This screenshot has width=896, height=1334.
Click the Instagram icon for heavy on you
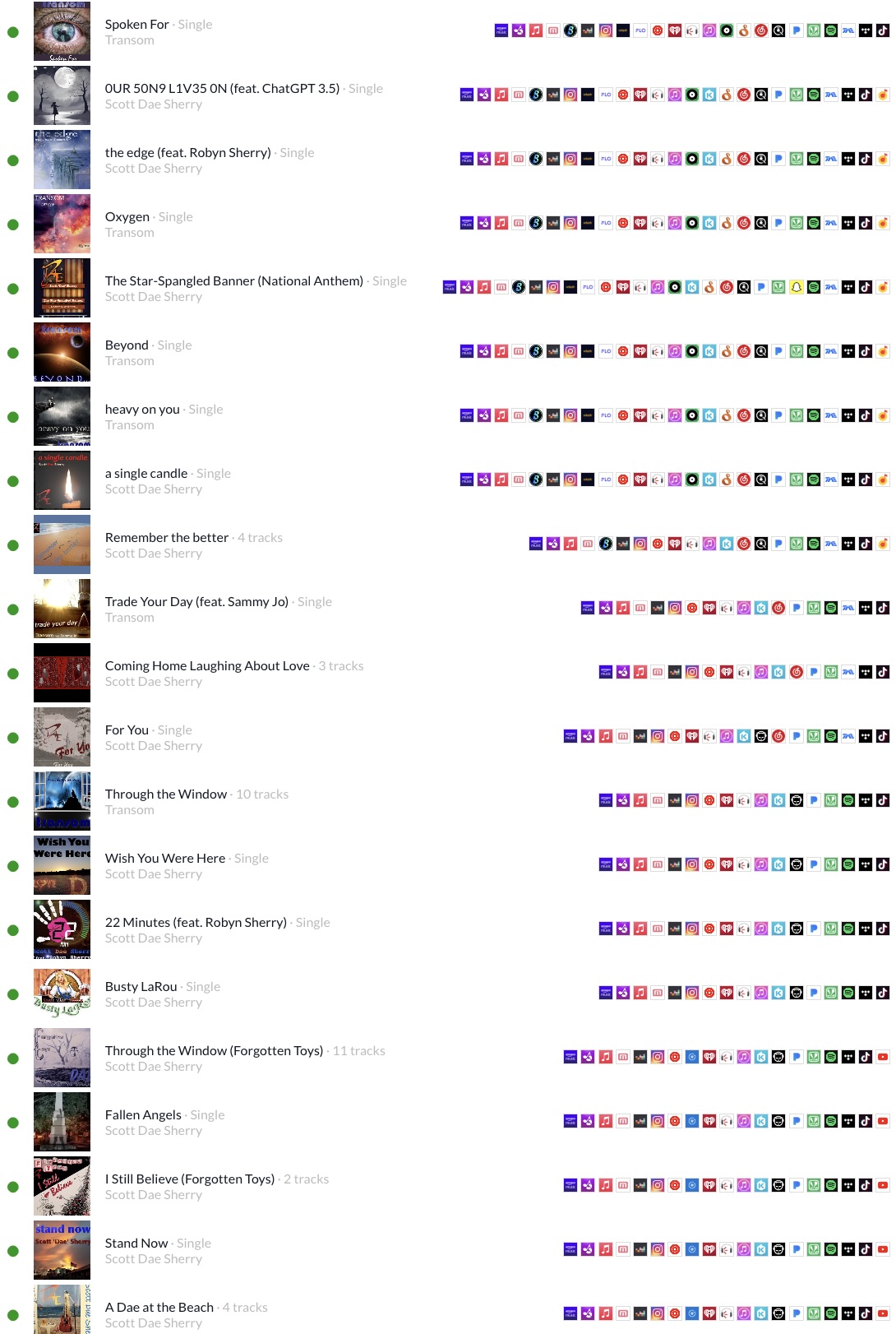point(570,415)
